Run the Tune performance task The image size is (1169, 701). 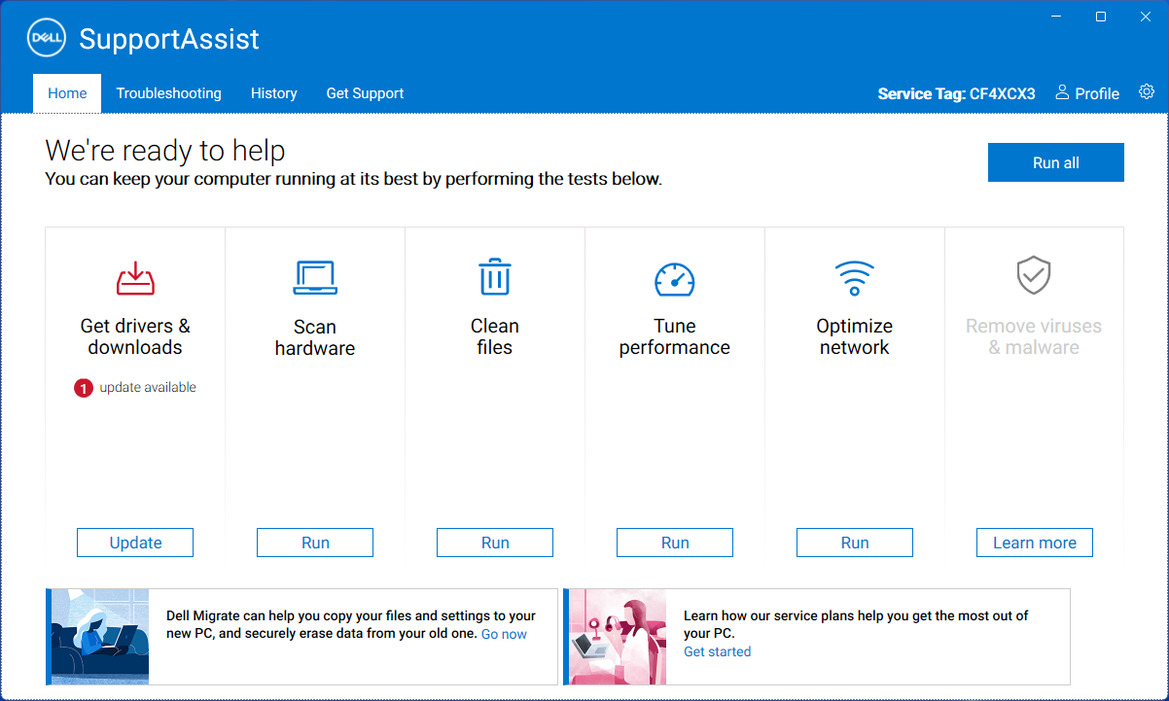pyautogui.click(x=675, y=543)
